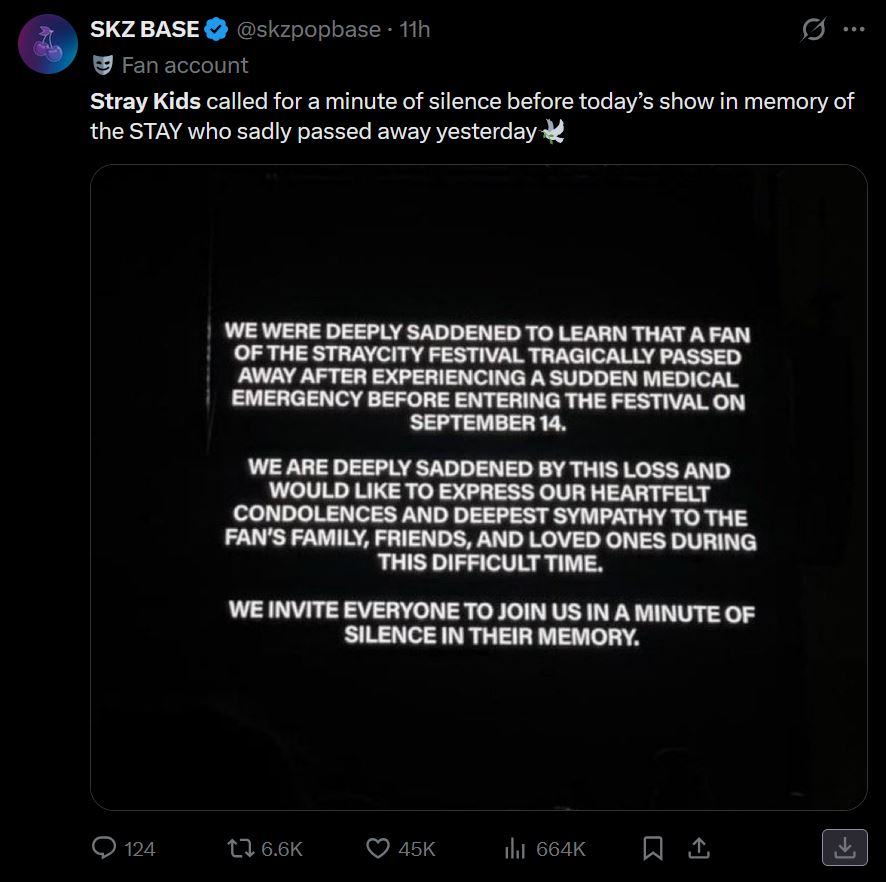This screenshot has height=882, width=886.
Task: Repost the tweet with the retweet icon
Action: (x=241, y=848)
